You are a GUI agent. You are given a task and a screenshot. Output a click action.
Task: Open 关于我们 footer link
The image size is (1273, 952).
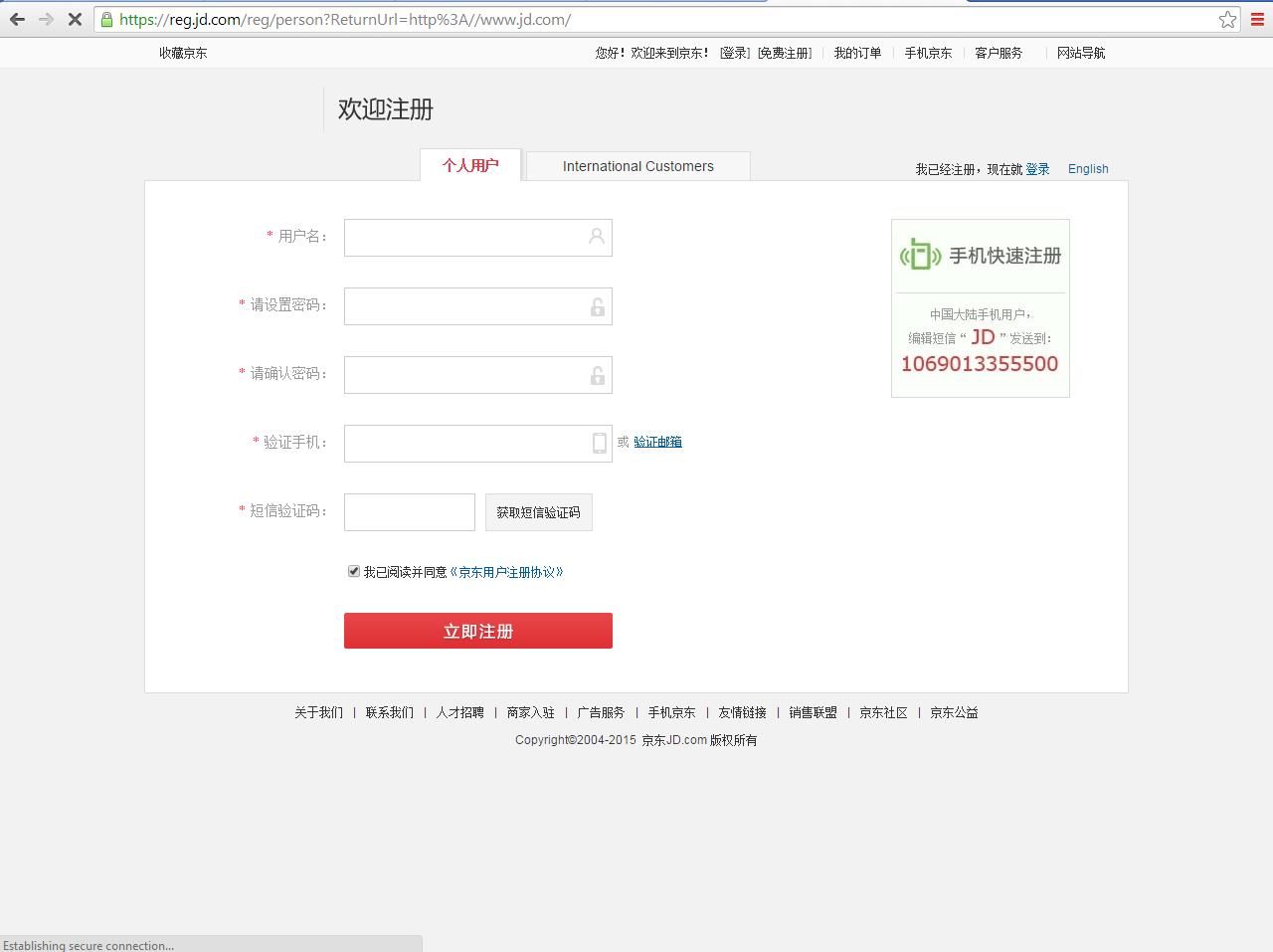(318, 712)
